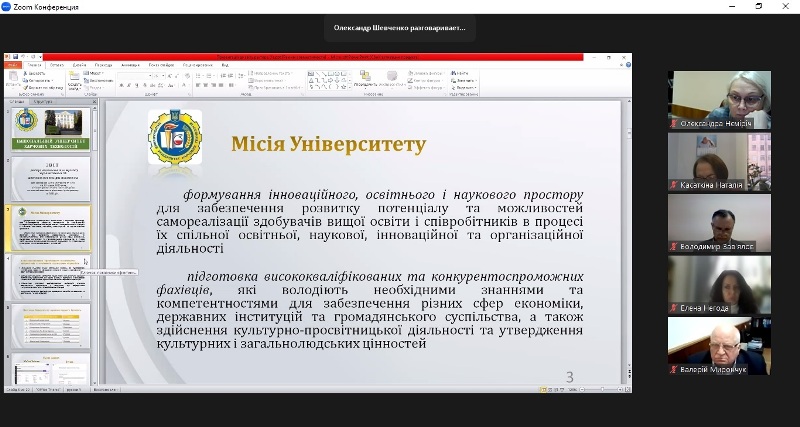Click the Format Painter command
Viewport: 800px width, 427px height.
(43, 88)
